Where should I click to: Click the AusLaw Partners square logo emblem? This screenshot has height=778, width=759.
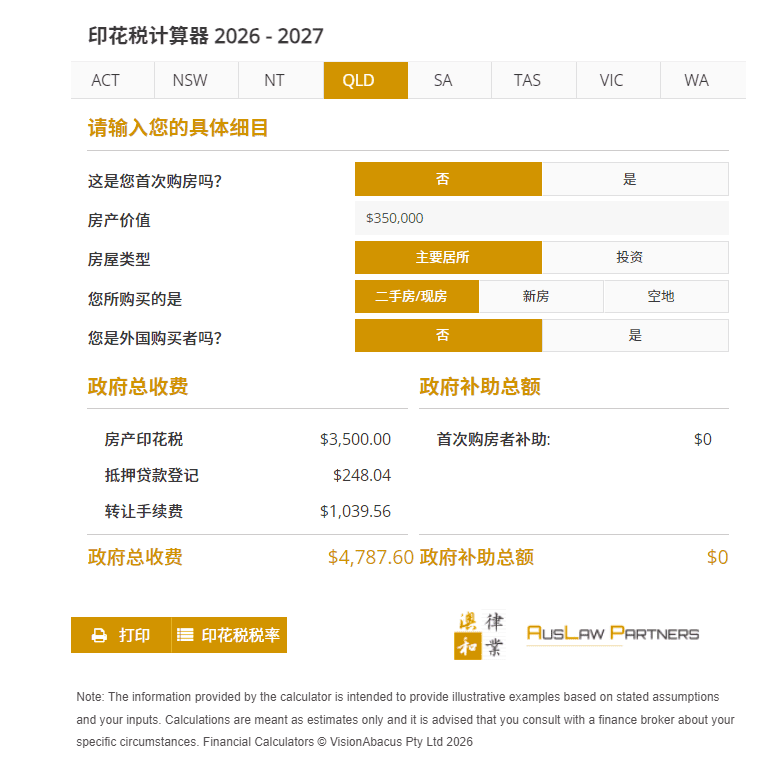point(480,635)
